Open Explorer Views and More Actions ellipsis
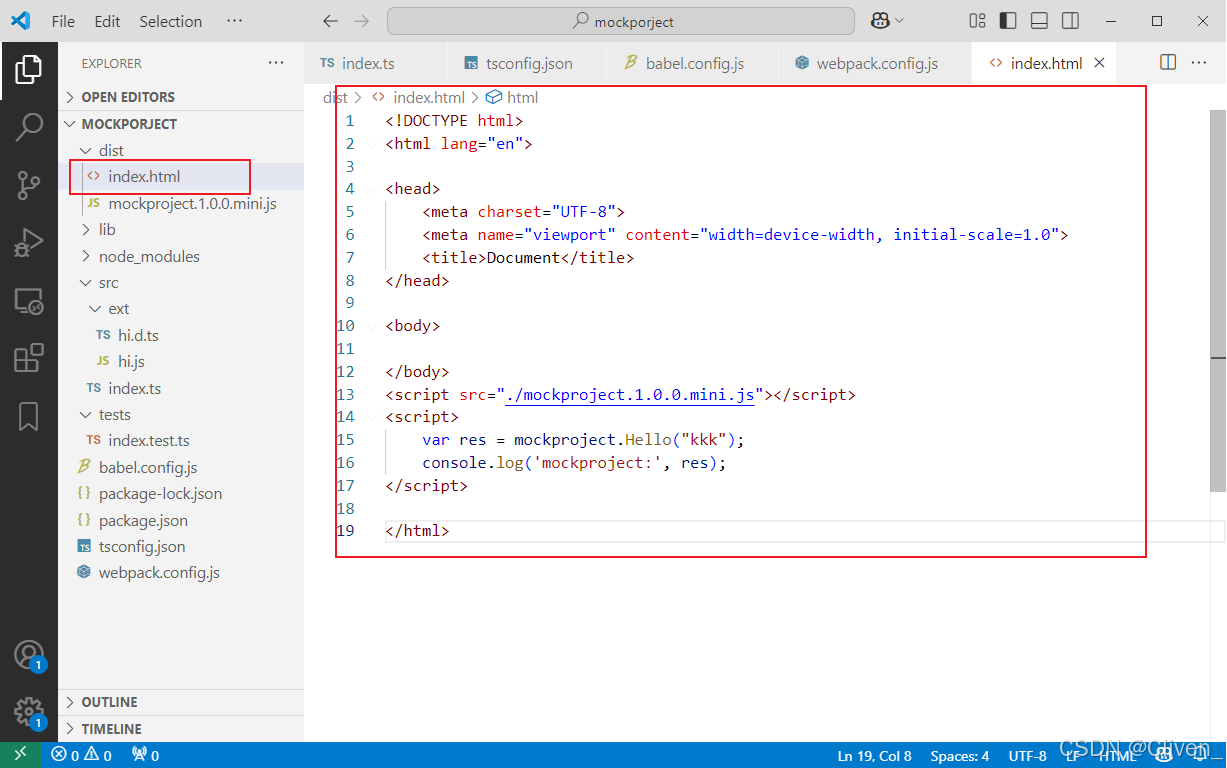 (x=276, y=63)
